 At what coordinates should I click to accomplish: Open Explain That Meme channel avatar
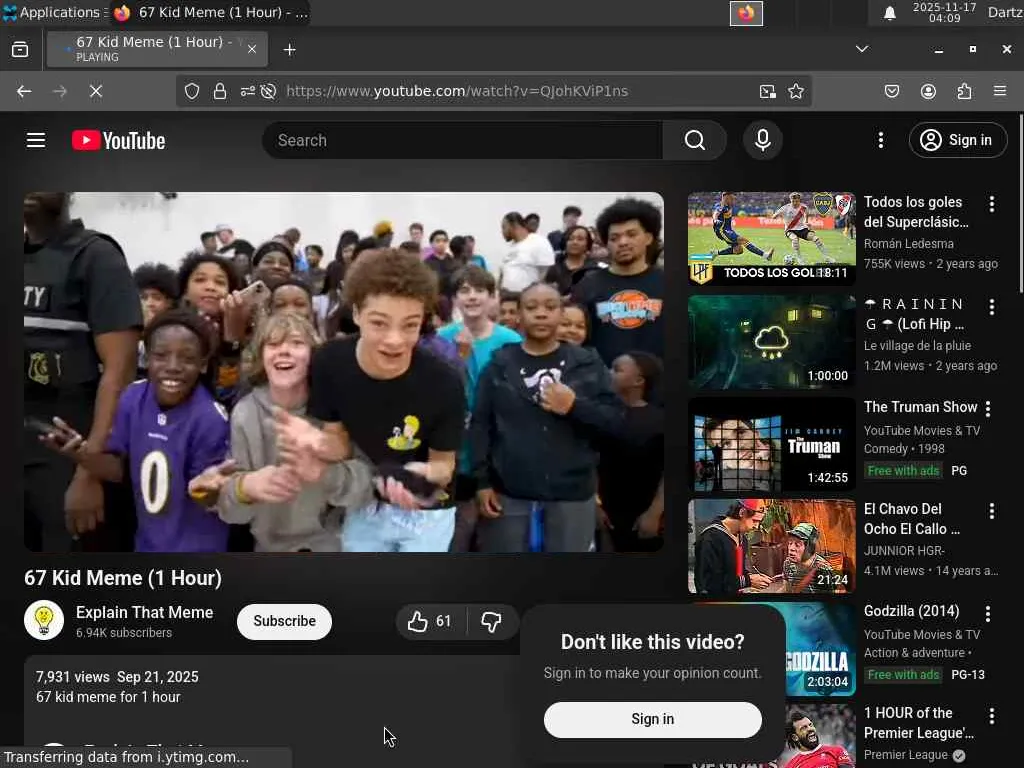click(x=44, y=620)
